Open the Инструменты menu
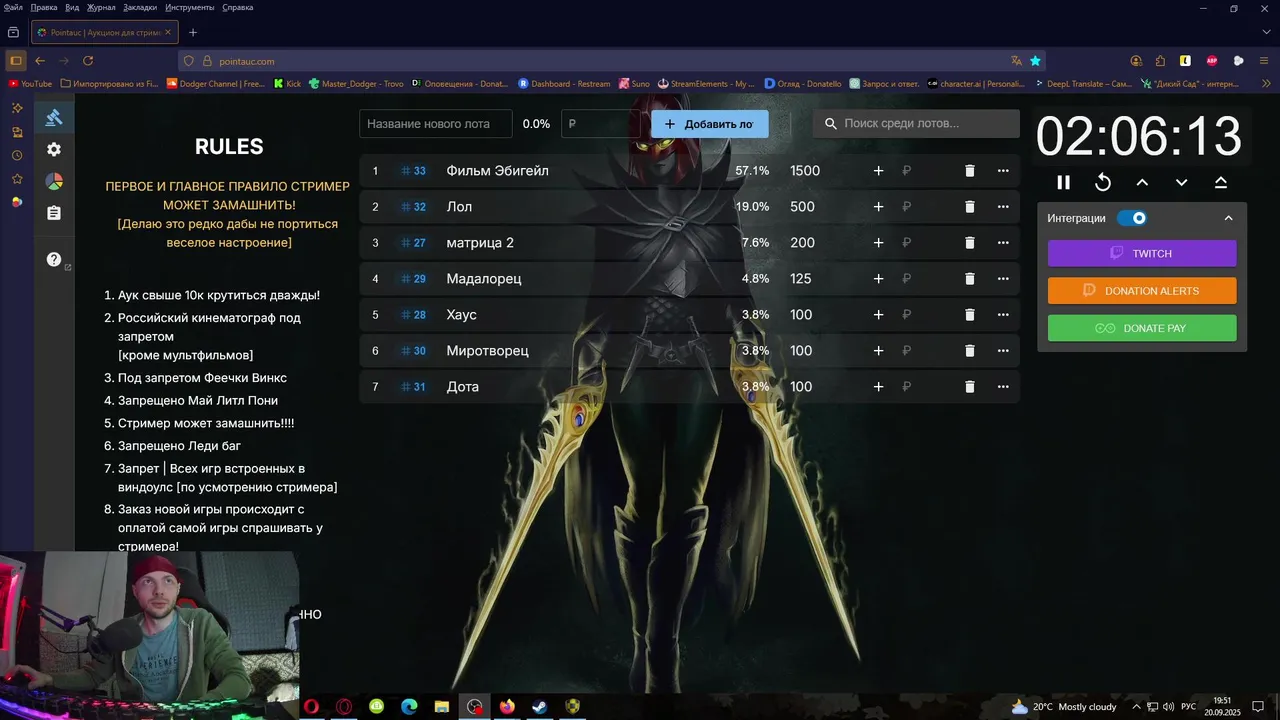1280x720 pixels. (190, 7)
